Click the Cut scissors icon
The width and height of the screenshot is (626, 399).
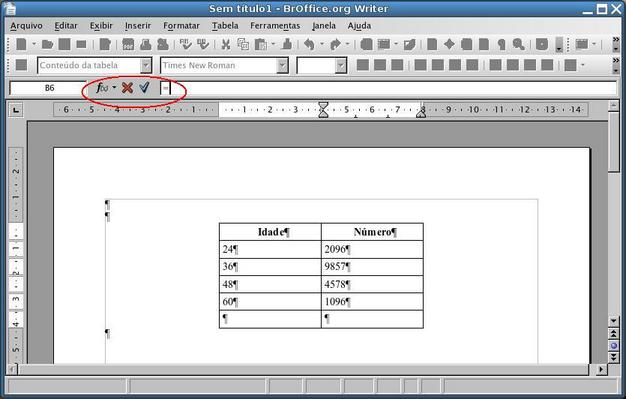226,44
